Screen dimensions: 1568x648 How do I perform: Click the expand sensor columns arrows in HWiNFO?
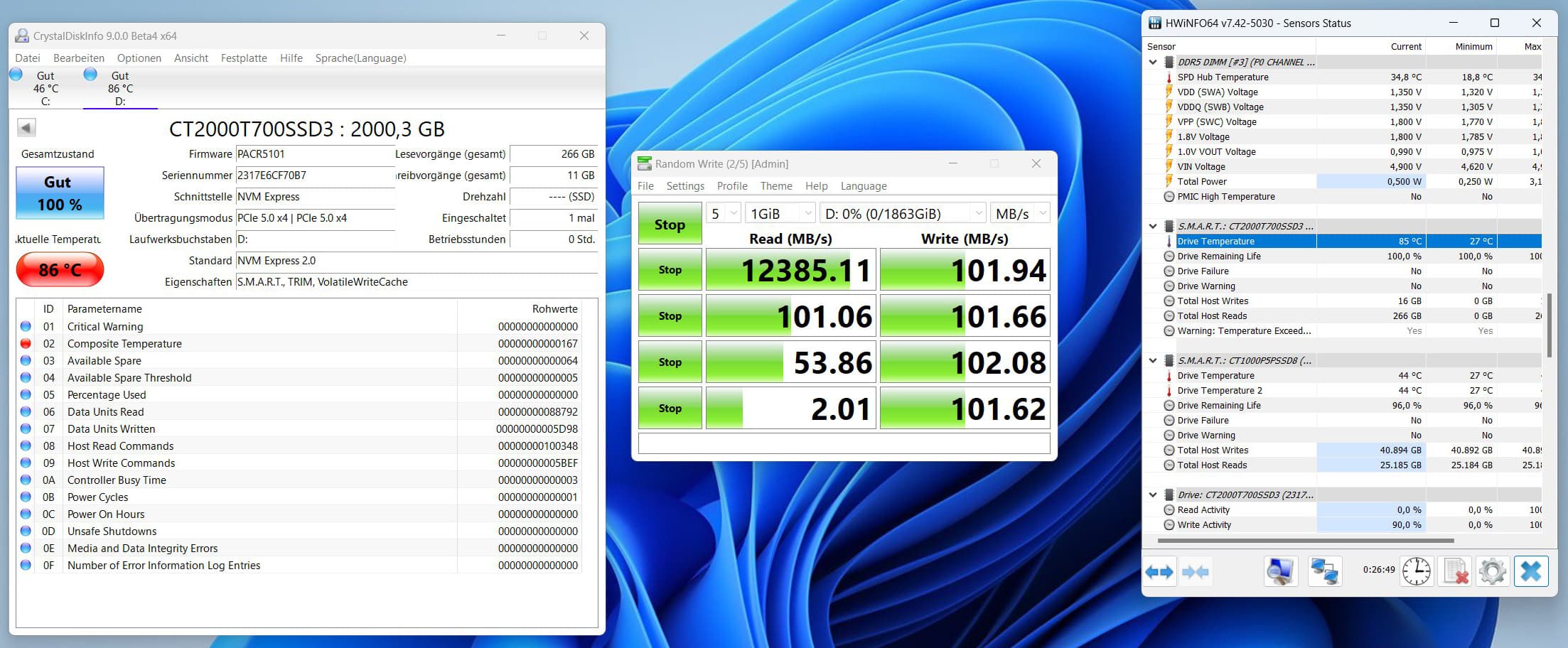1159,572
